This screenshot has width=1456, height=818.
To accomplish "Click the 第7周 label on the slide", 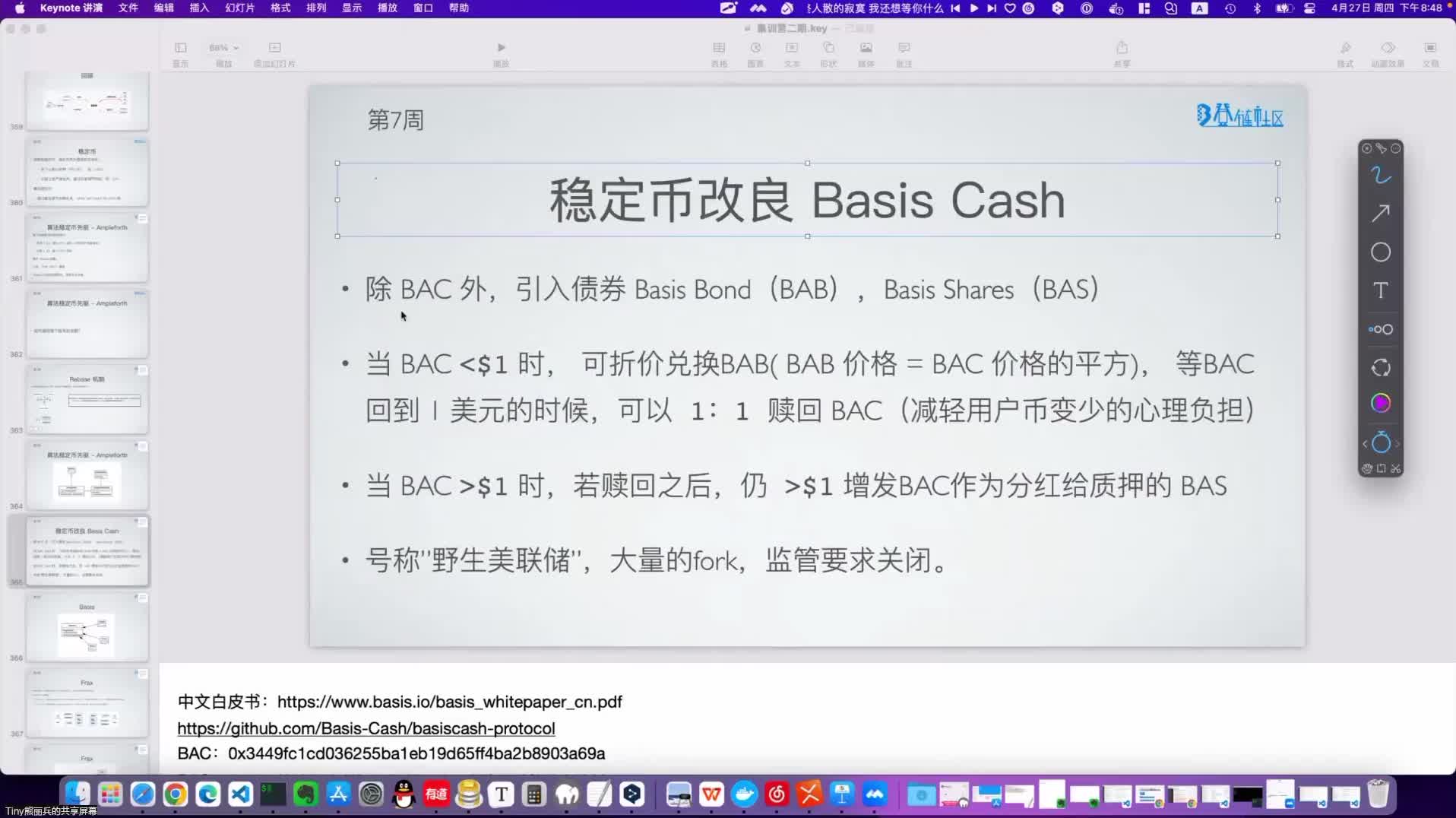I will point(395,119).
